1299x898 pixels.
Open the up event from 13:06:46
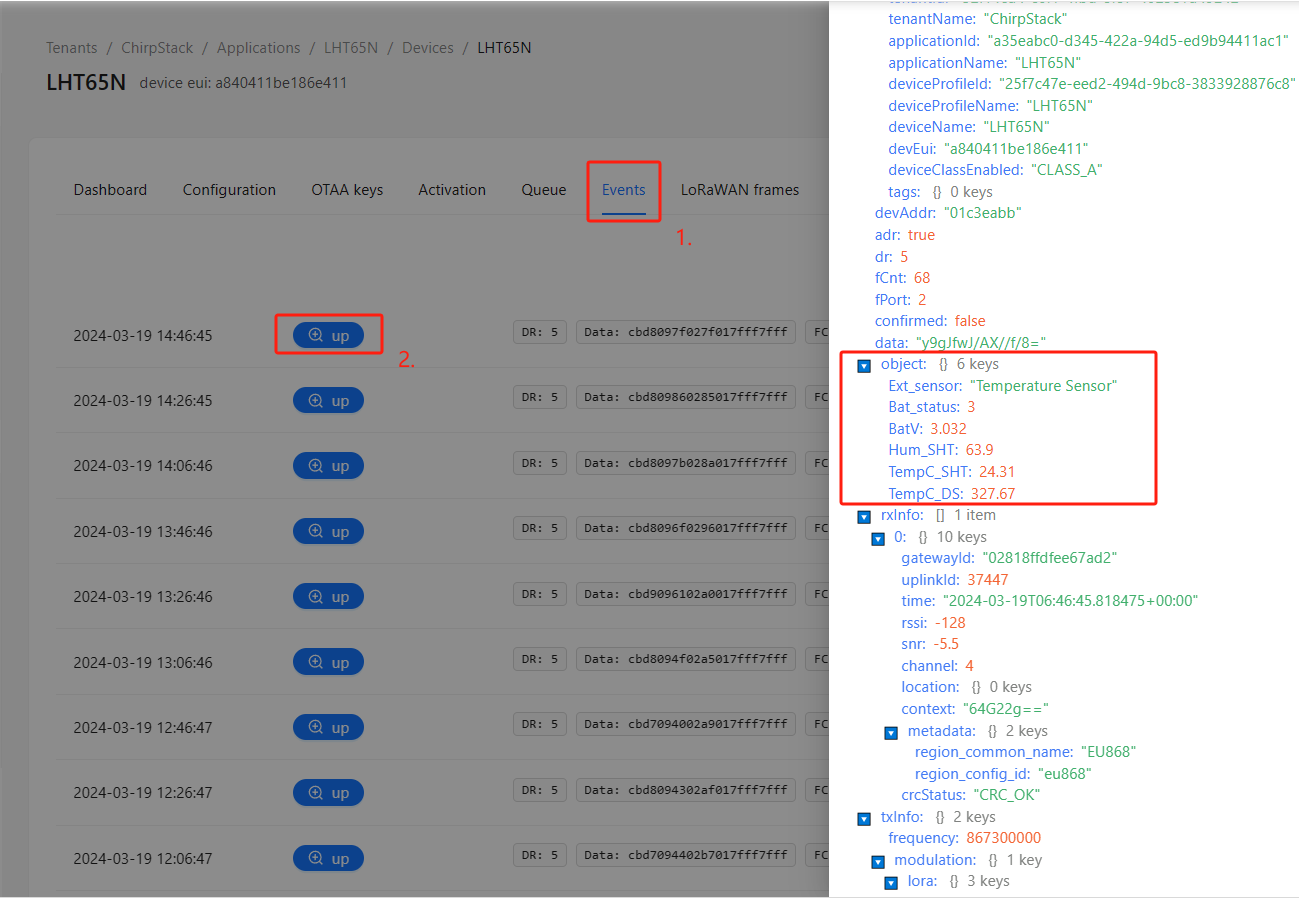pyautogui.click(x=328, y=662)
